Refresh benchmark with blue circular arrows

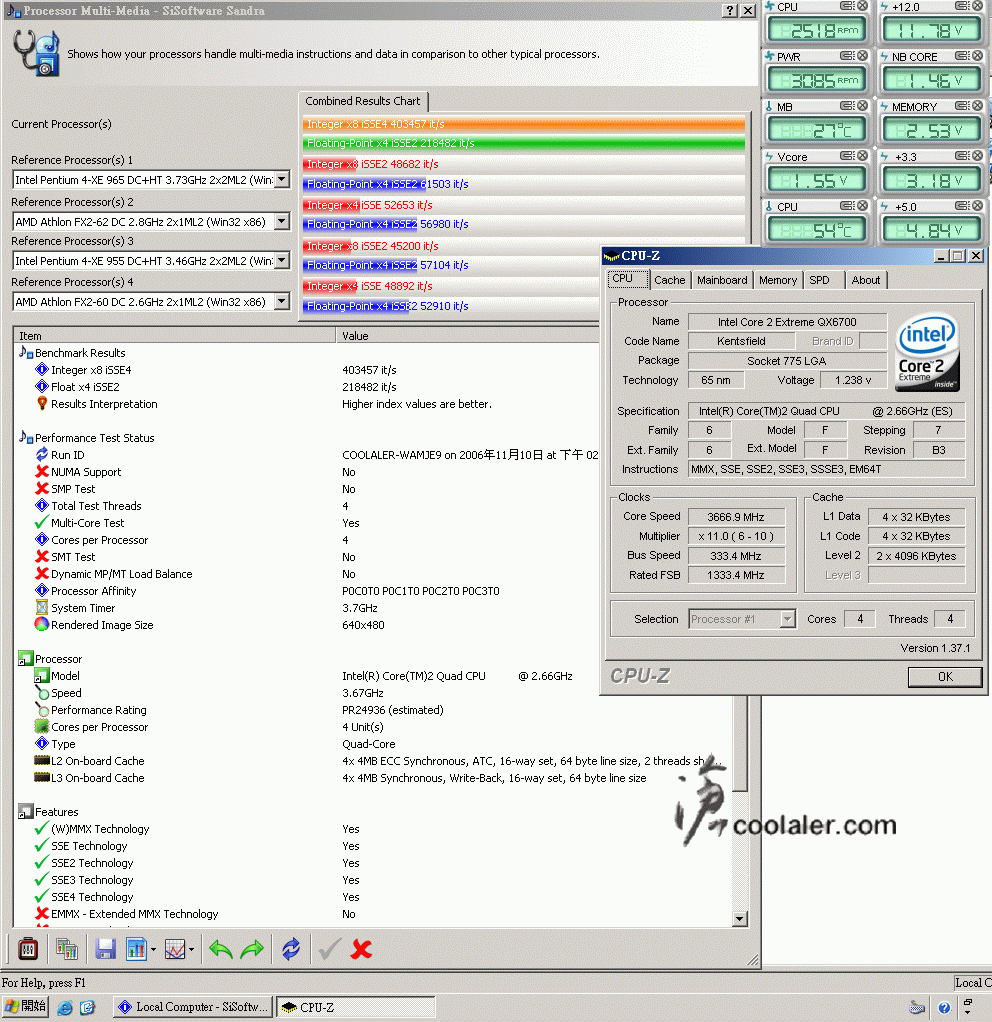[291, 949]
